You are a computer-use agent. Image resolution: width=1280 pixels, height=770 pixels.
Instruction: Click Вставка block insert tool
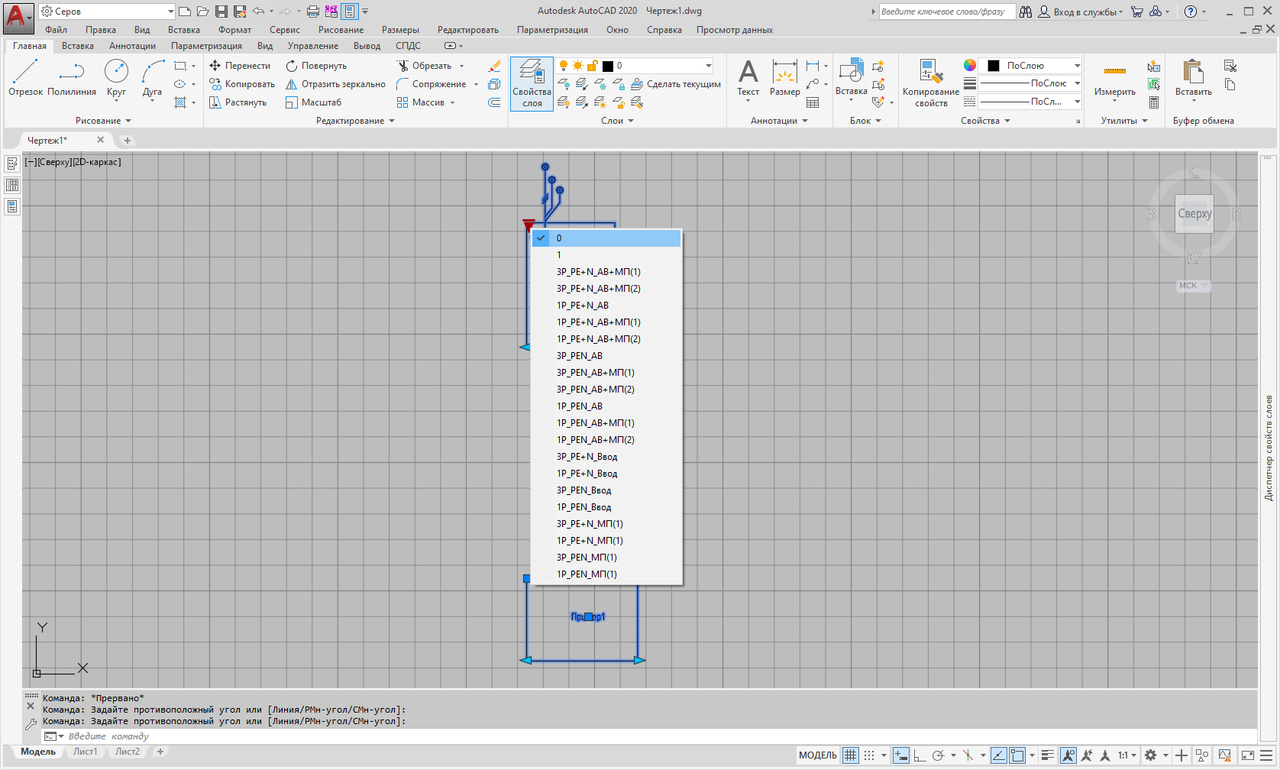(x=851, y=79)
